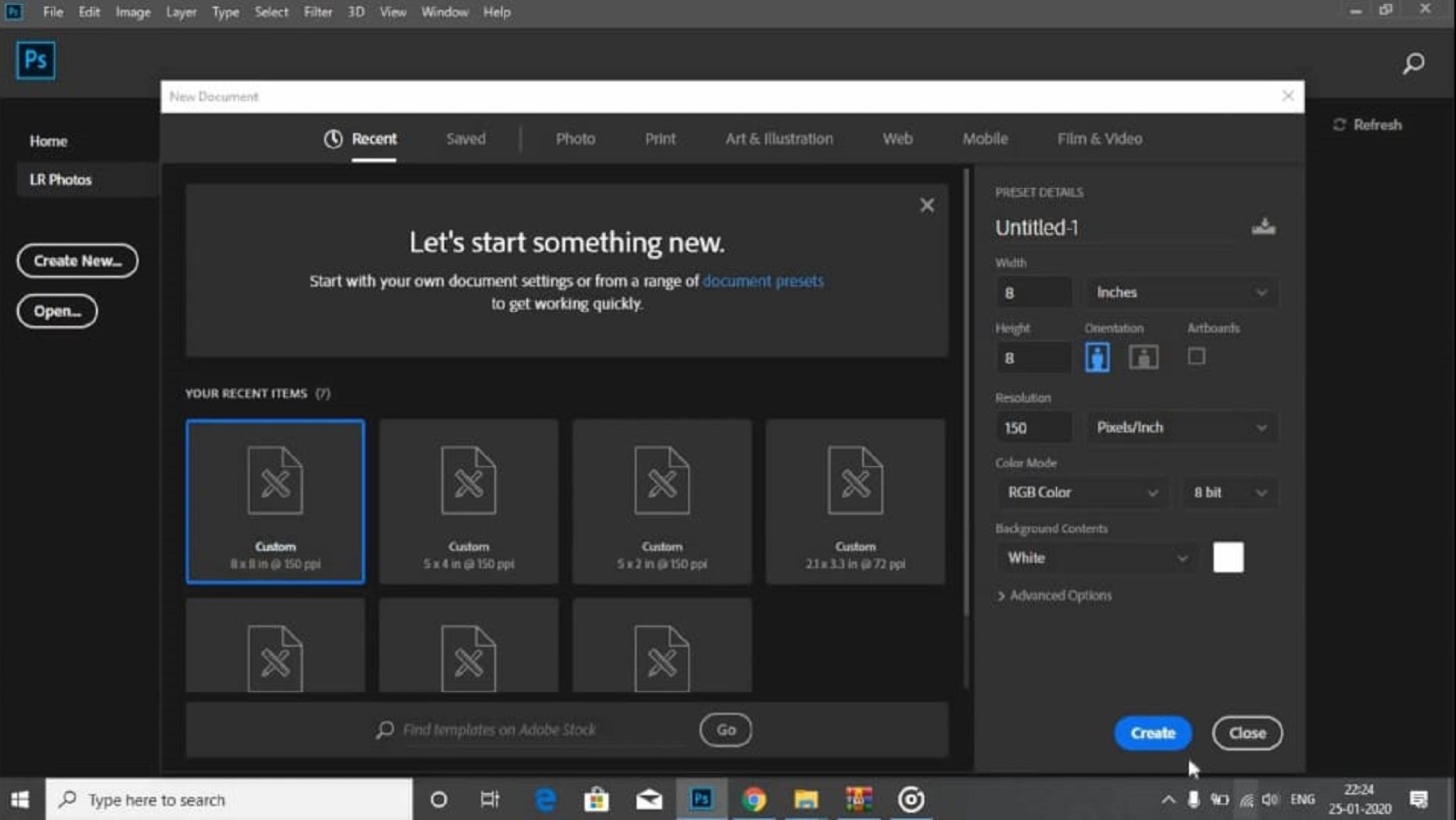Image resolution: width=1456 pixels, height=820 pixels.
Task: Click the Create New... button
Action: [77, 261]
